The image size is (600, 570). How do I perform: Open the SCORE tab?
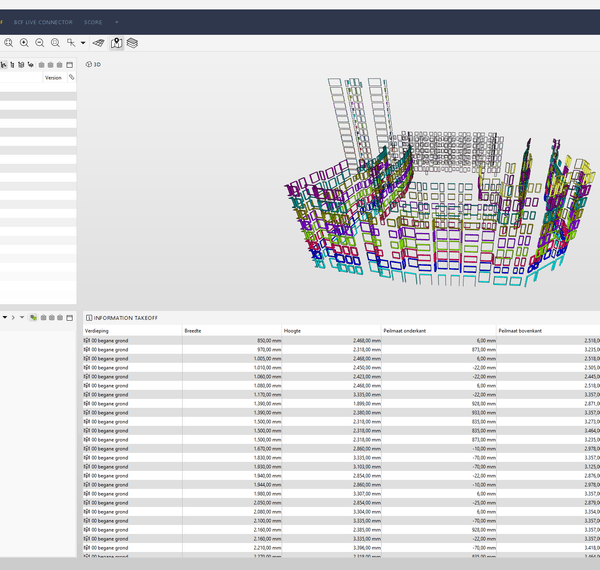pyautogui.click(x=93, y=21)
